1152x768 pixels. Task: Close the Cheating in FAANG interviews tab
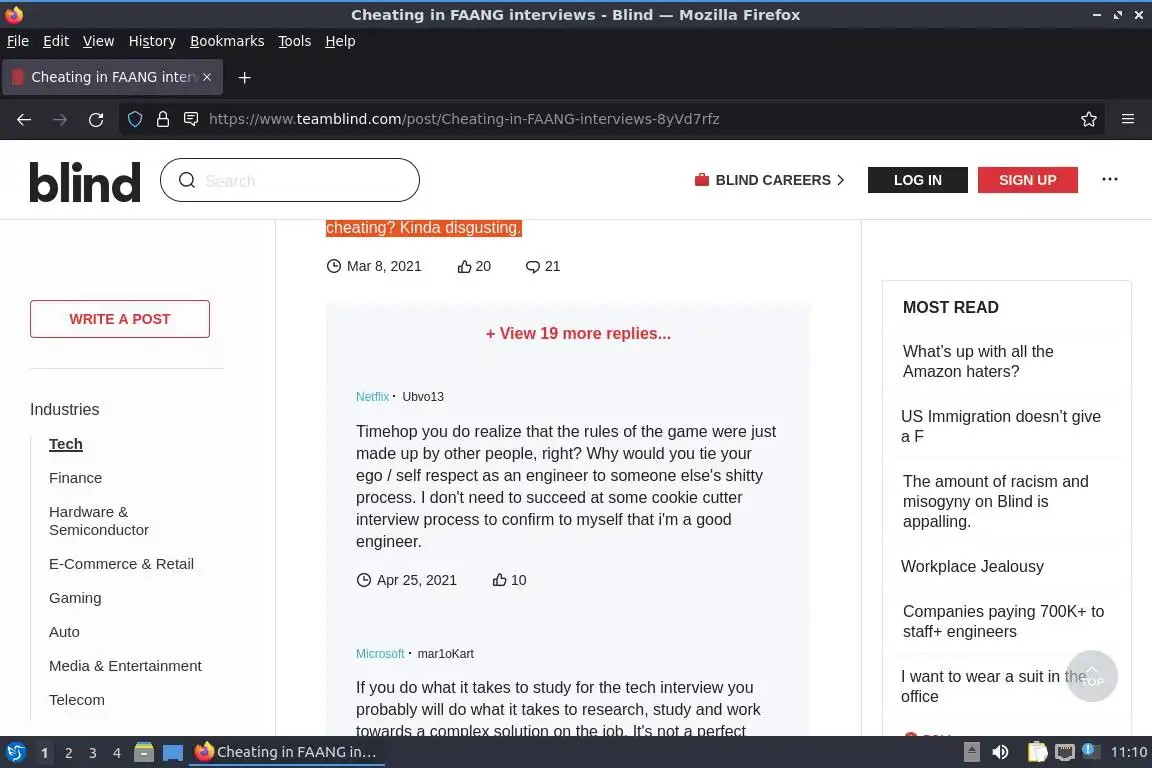point(207,76)
